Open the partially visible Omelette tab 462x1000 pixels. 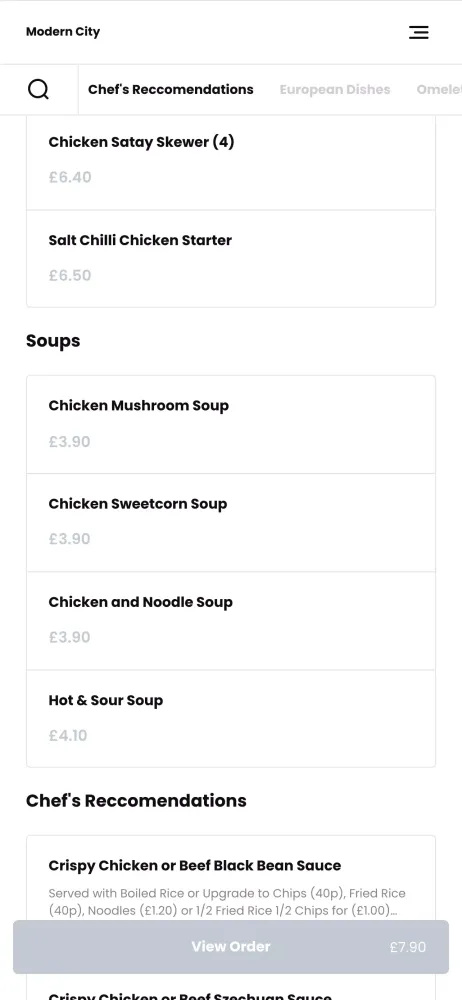point(439,89)
